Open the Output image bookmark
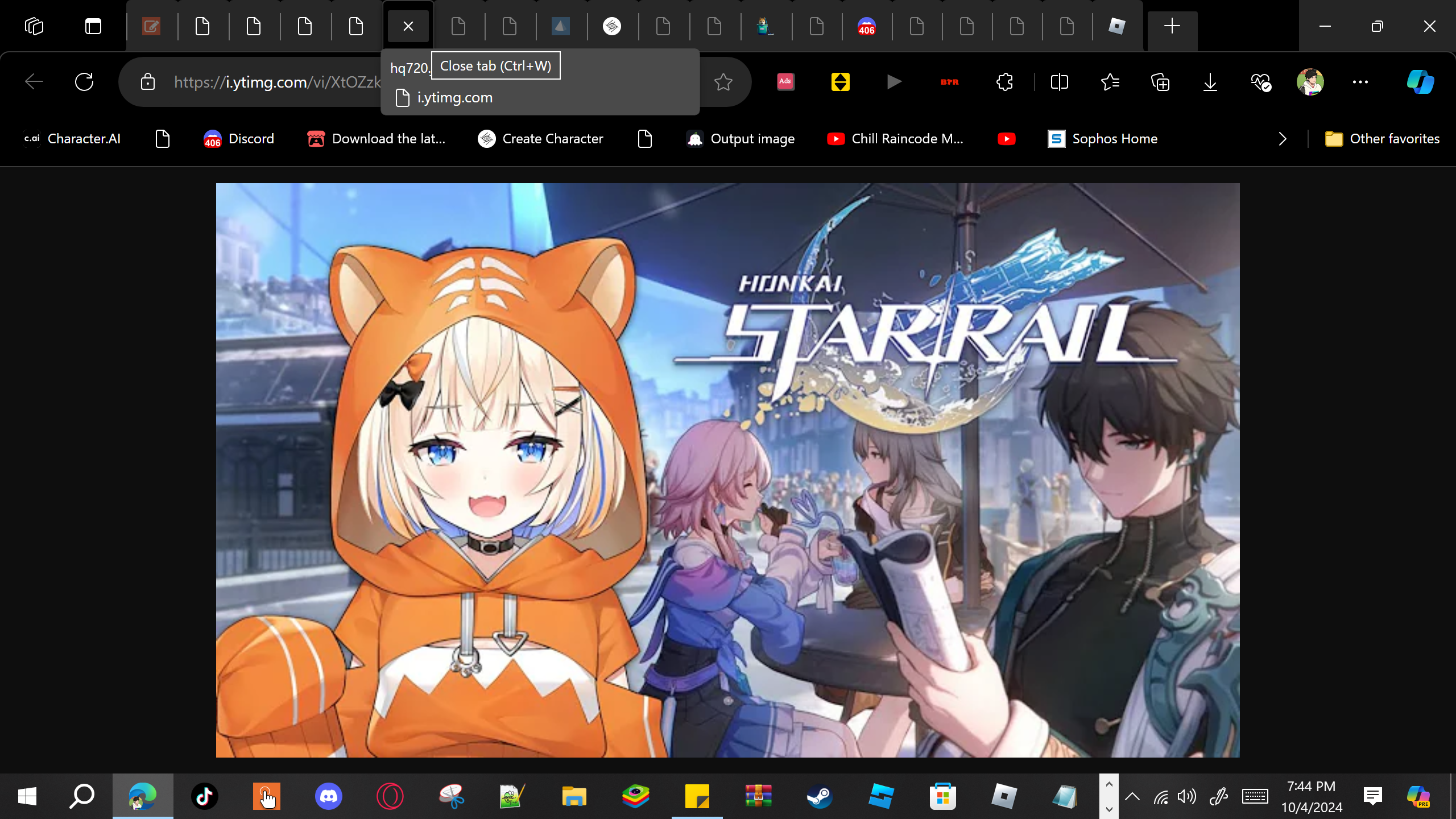1456x819 pixels. [x=740, y=139]
